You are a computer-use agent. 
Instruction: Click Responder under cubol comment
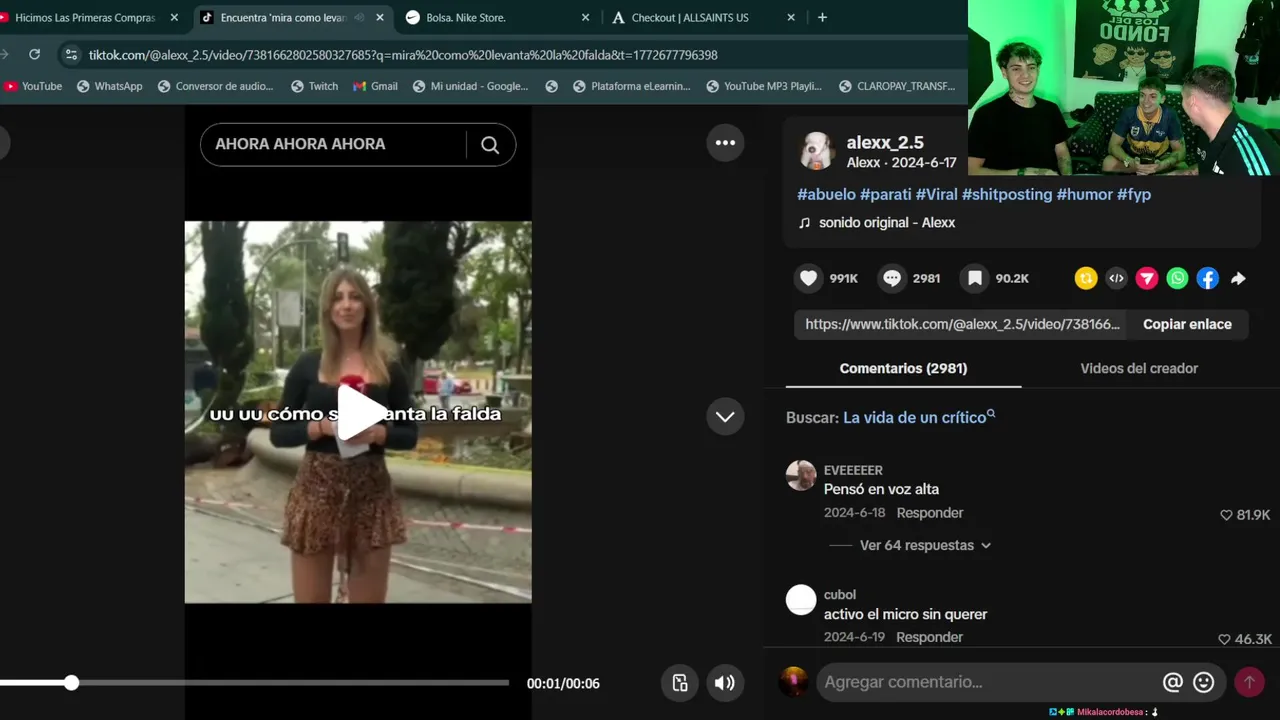[x=930, y=637]
